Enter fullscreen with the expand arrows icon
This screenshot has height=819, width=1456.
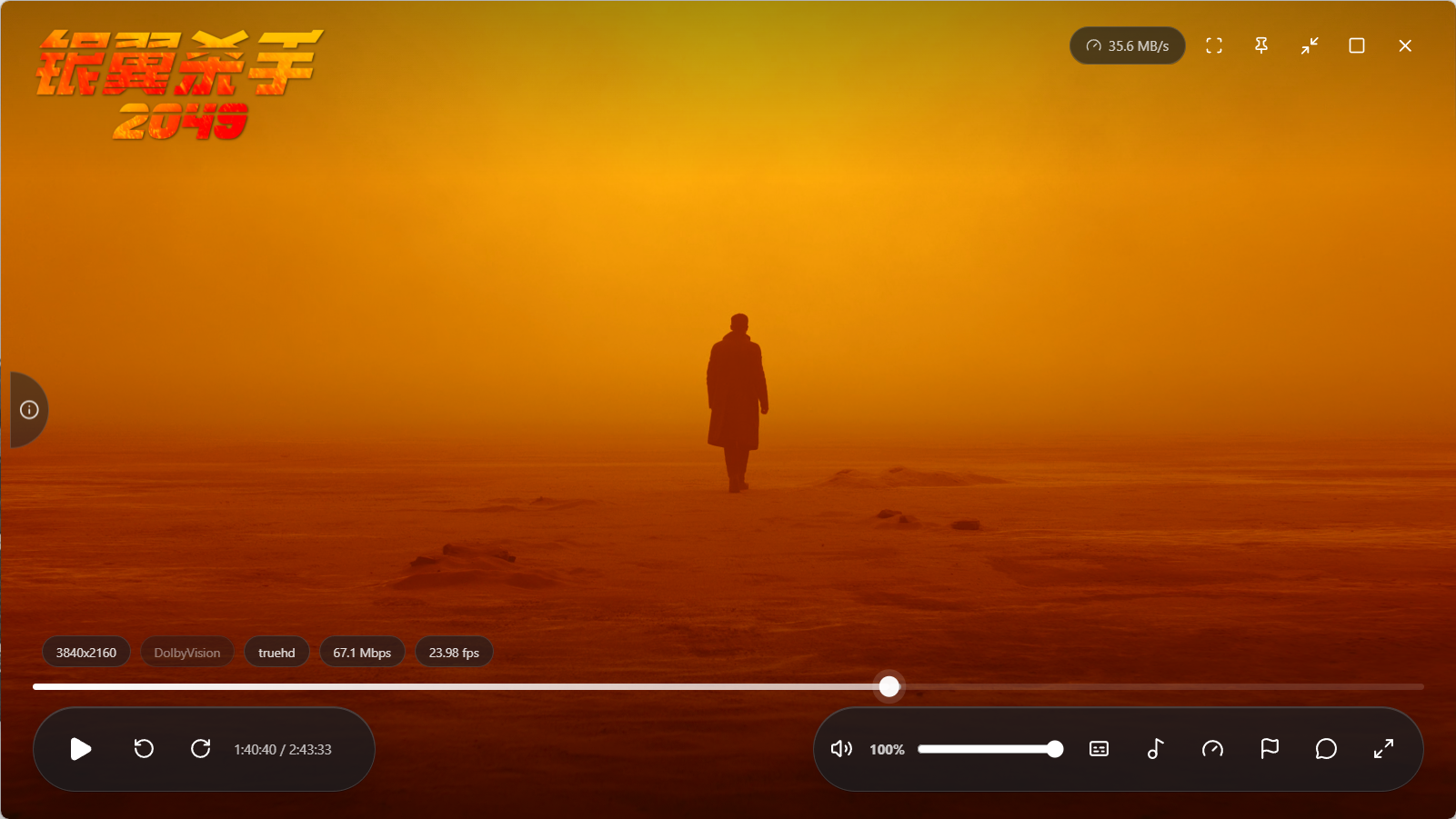click(1383, 749)
